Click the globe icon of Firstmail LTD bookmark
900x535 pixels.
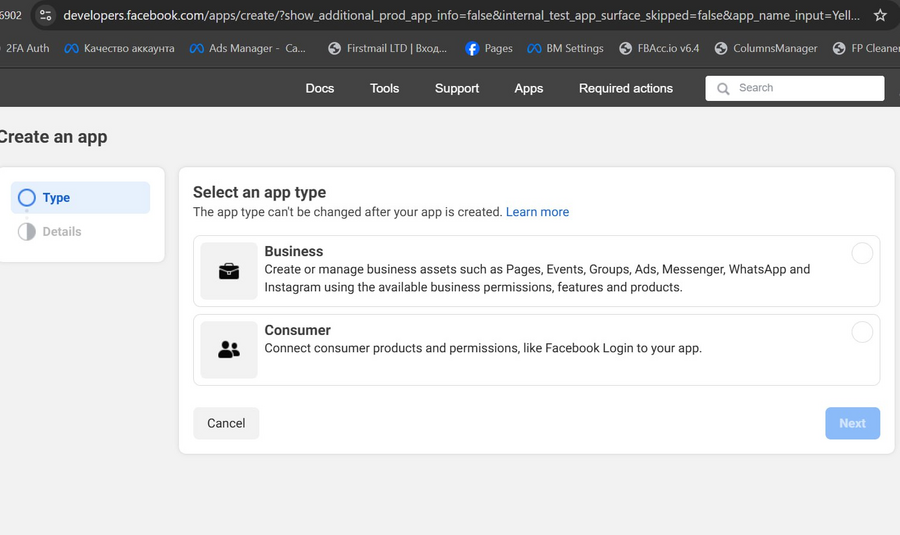tap(334, 49)
